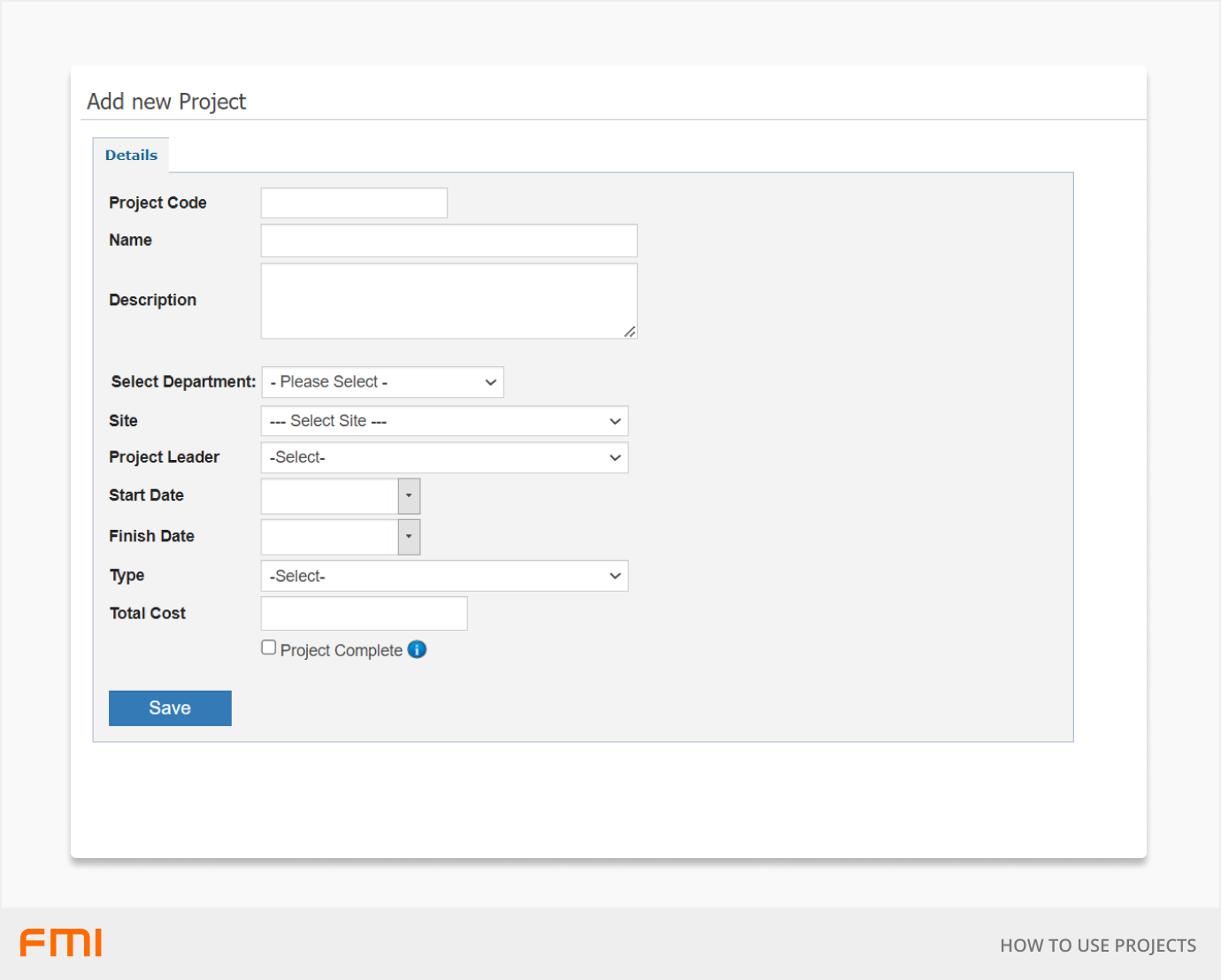Click the Finish Date input box
Screen dimensions: 1221x980
tap(330, 537)
